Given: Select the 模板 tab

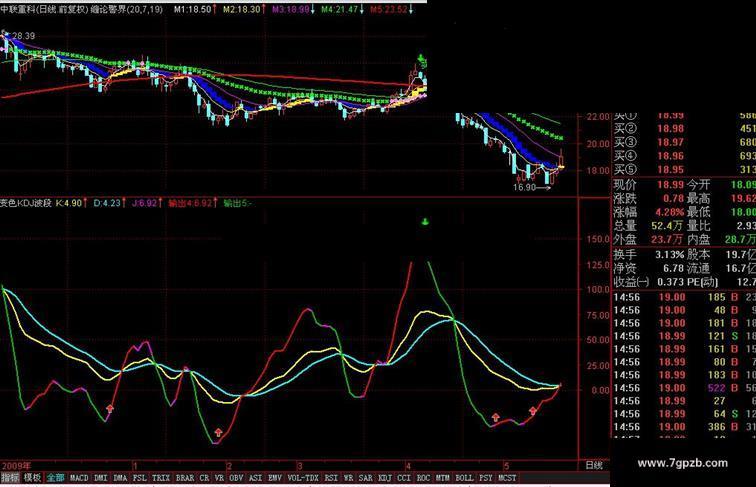Looking at the screenshot, I should pyautogui.click(x=32, y=478).
